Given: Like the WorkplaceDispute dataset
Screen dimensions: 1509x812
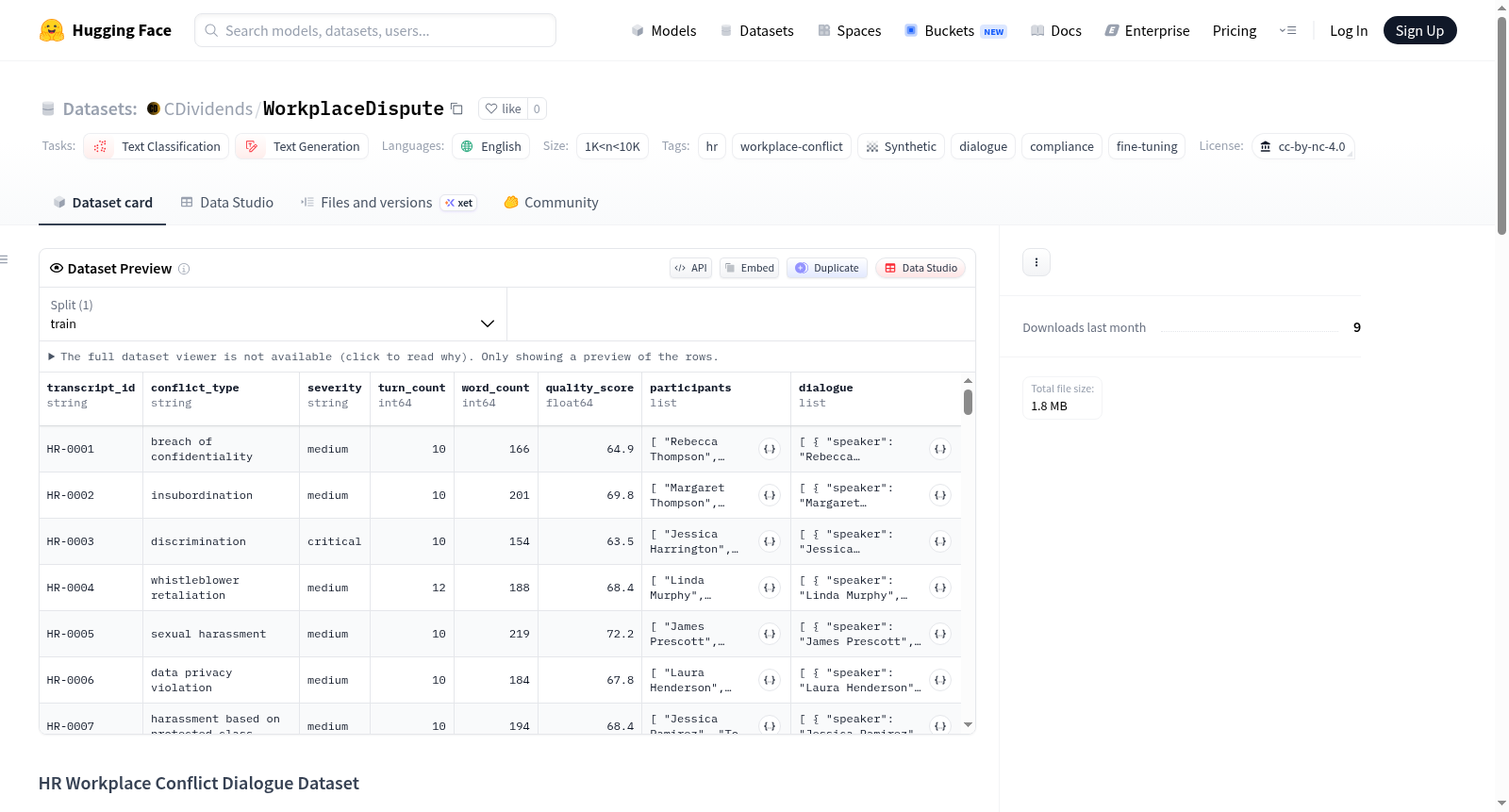Looking at the screenshot, I should click(x=503, y=108).
